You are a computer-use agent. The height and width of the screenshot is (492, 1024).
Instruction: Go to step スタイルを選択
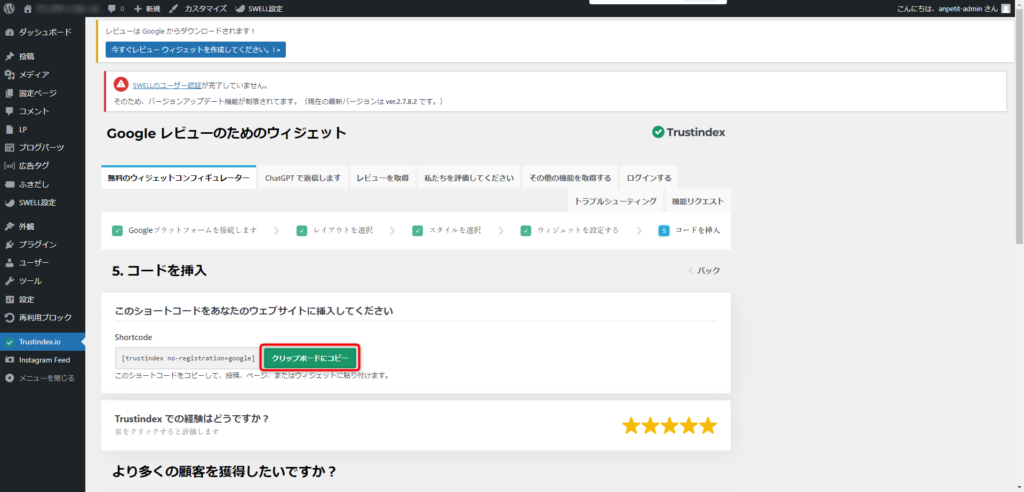(447, 231)
